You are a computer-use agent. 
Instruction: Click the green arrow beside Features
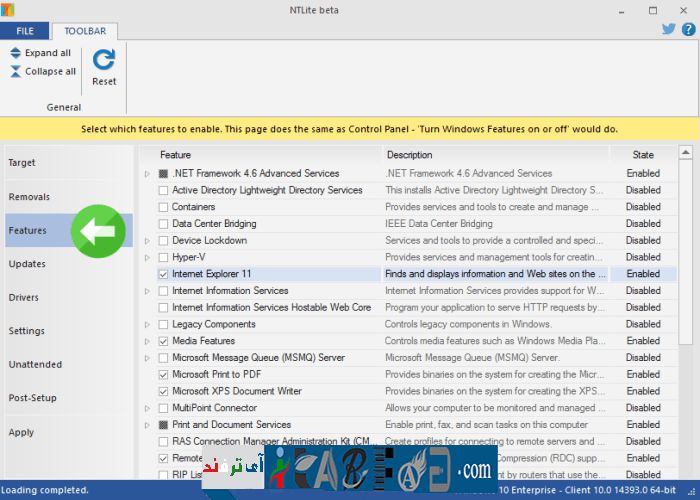[x=98, y=230]
